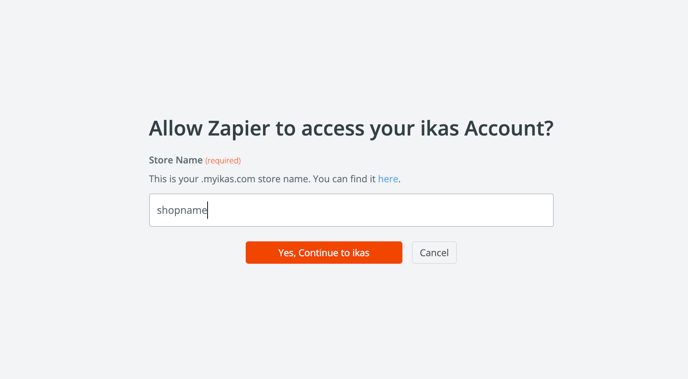The image size is (688, 379).
Task: Click the "You can find it" phrase
Action: [344, 179]
